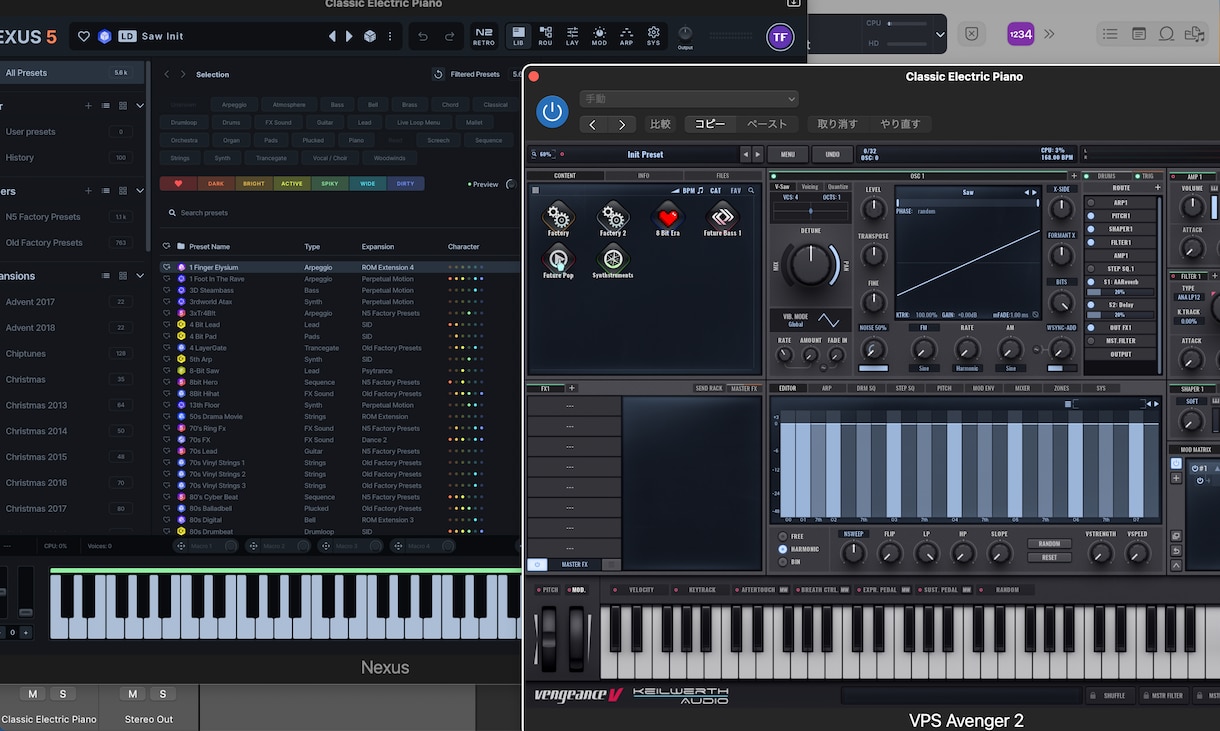
Task: Open the STEP SQ editor tab
Action: (x=904, y=388)
